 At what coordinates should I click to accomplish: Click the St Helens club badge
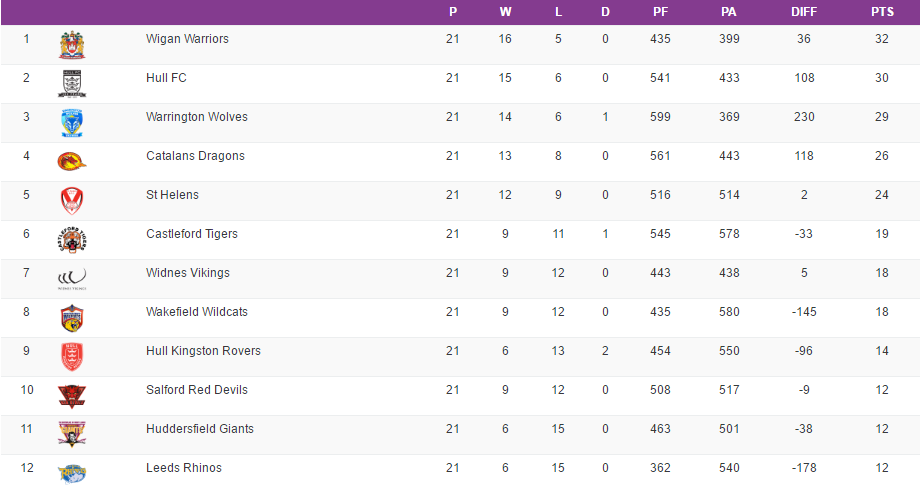pyautogui.click(x=72, y=200)
